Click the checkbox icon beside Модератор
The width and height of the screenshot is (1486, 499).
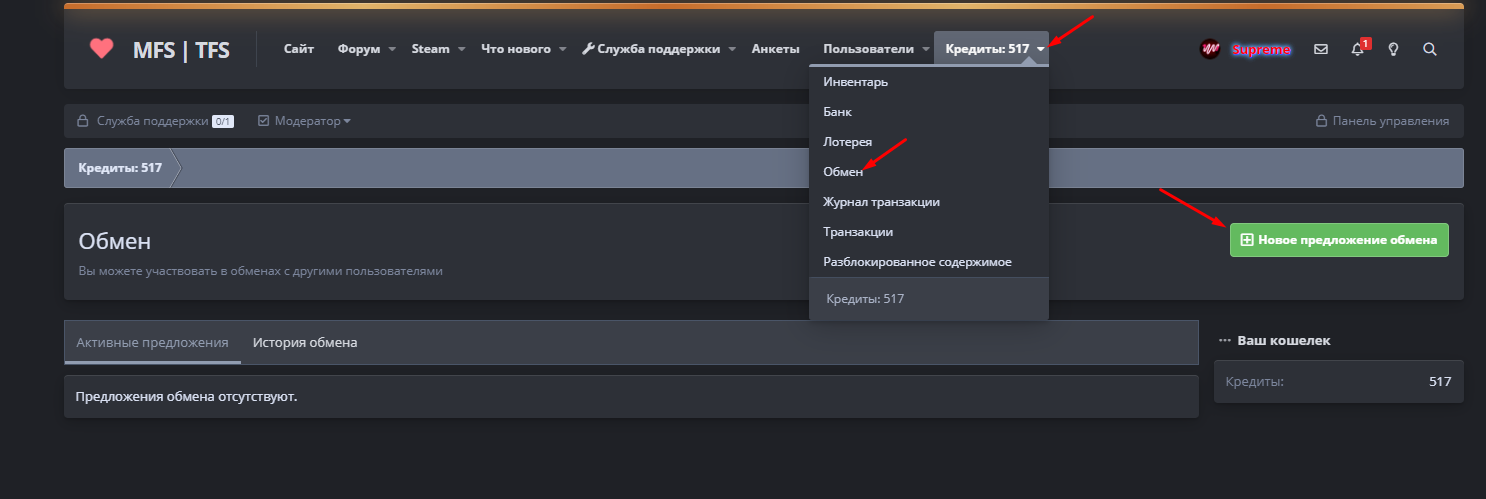click(x=264, y=121)
